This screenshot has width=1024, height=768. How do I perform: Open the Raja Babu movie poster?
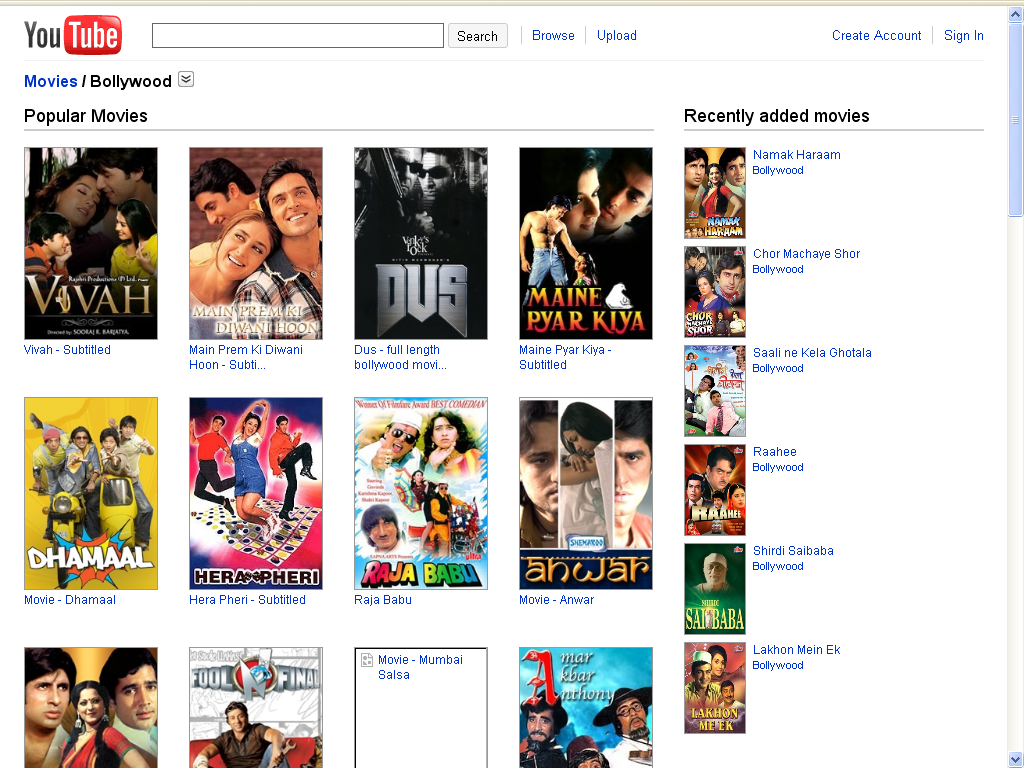(x=421, y=493)
